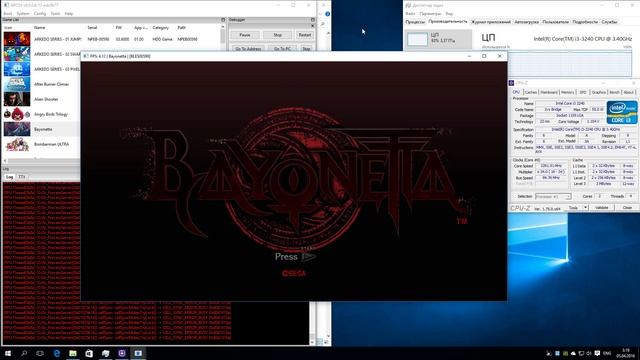Open Task Manager Processes tab

coord(415,22)
